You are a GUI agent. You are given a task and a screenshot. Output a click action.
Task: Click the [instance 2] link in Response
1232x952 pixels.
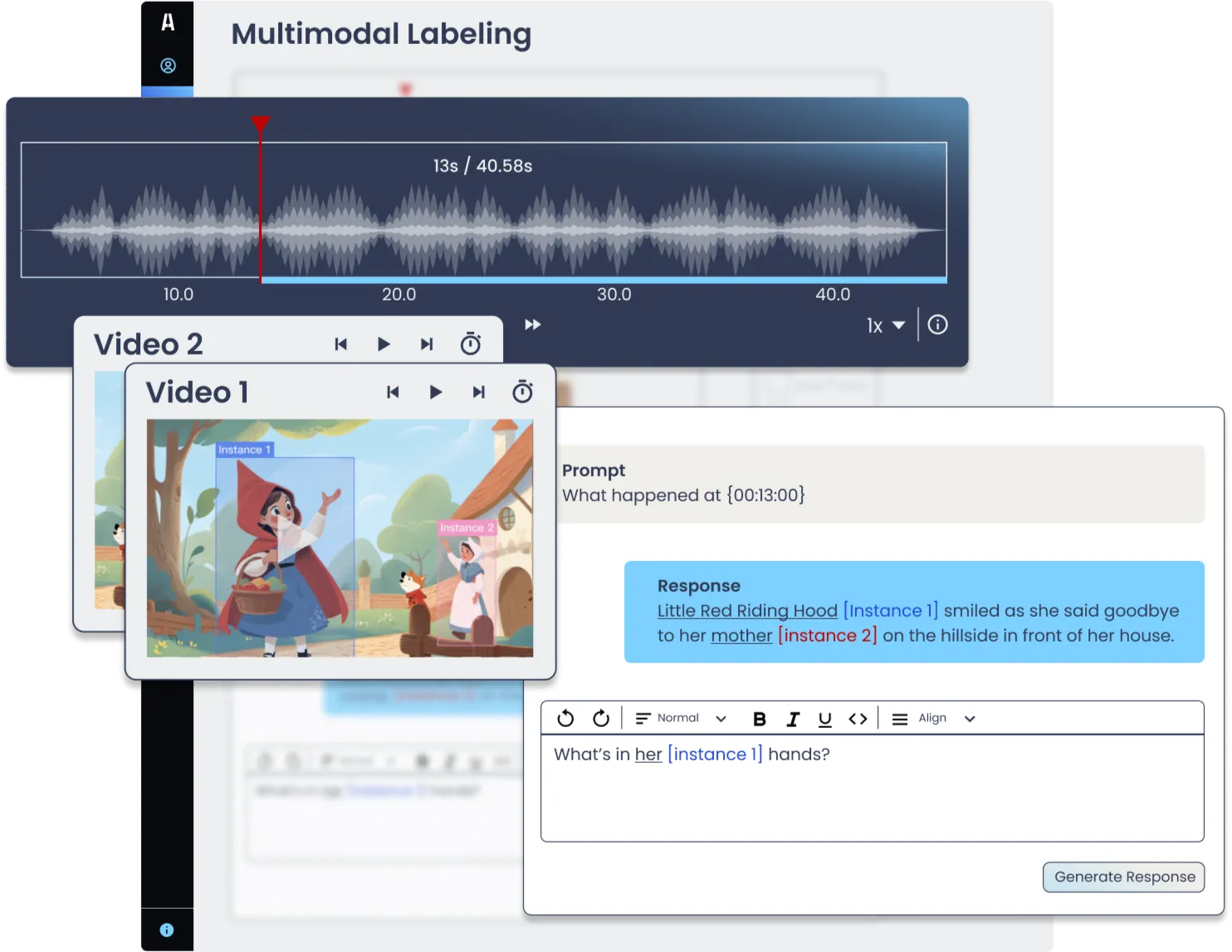[827, 636]
